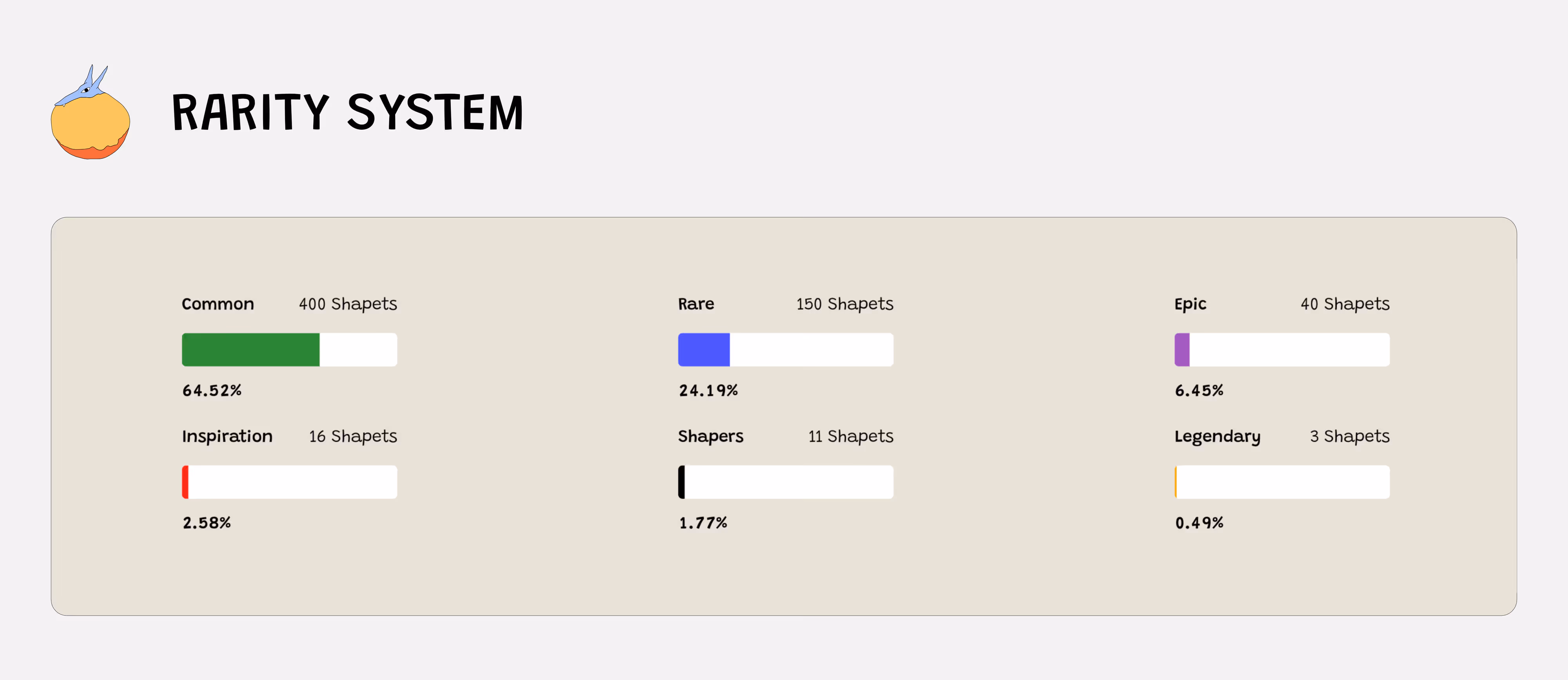Select the Common rarity label
This screenshot has width=1568, height=680.
[217, 304]
